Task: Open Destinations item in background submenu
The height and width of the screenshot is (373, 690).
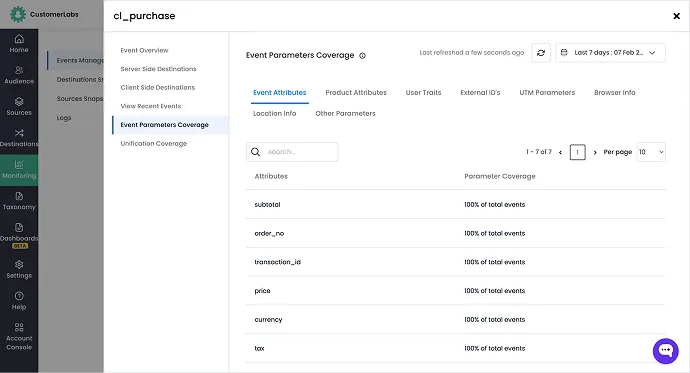Action: click(x=80, y=80)
